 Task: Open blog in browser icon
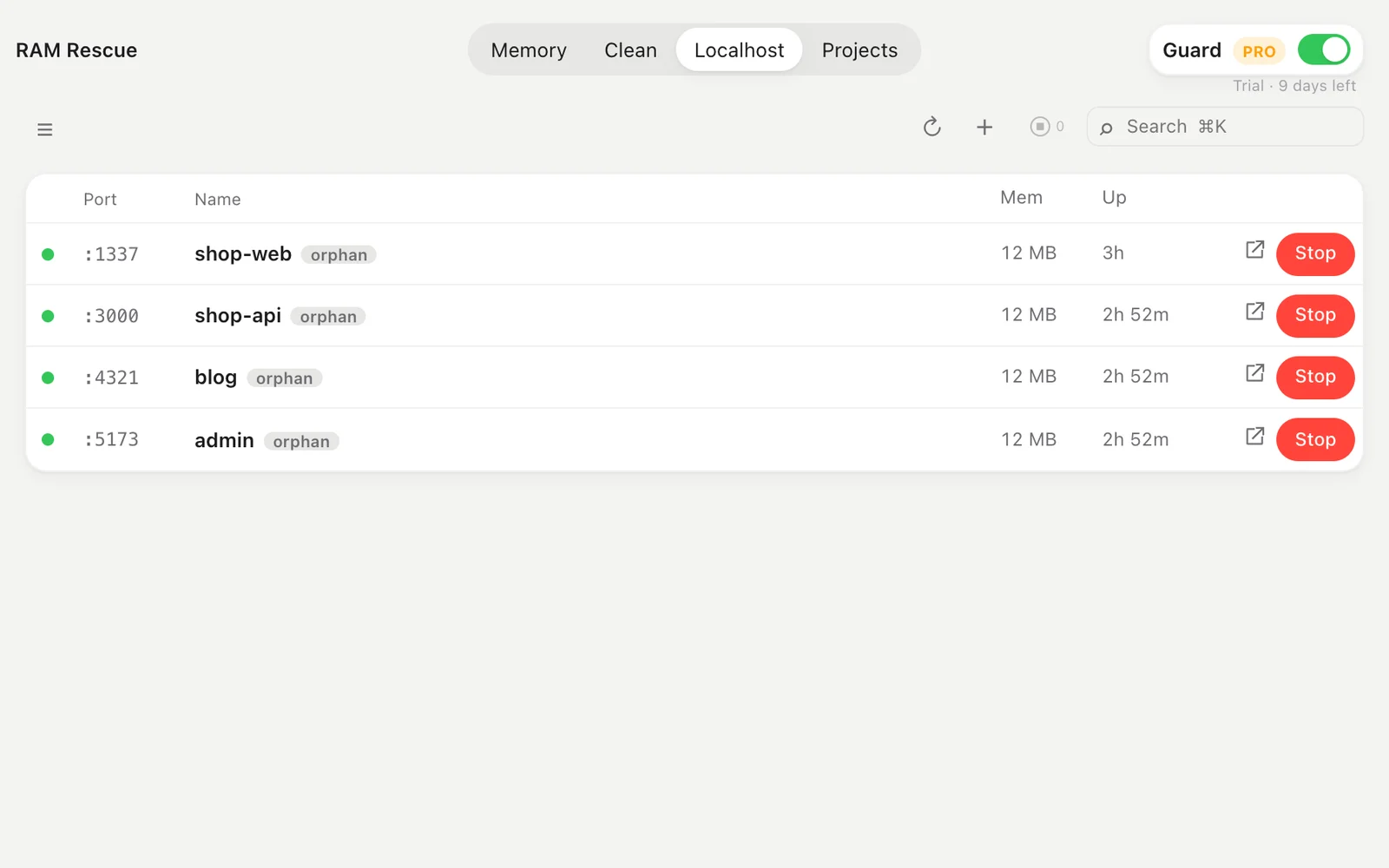[x=1254, y=373]
